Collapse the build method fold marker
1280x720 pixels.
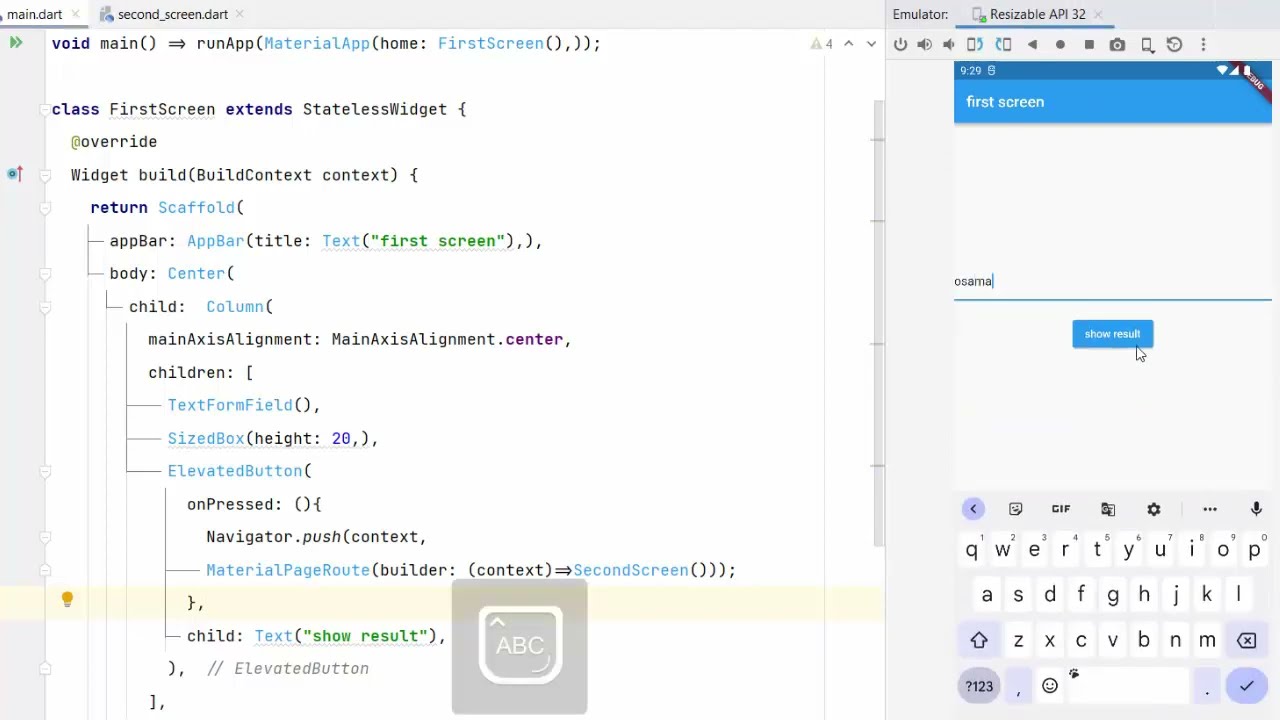point(45,175)
